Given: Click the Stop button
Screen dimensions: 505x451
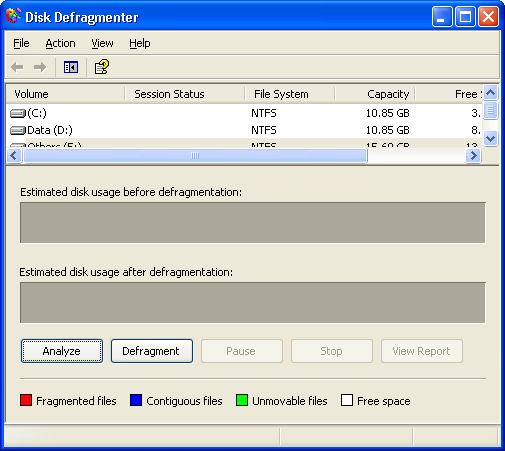Looking at the screenshot, I should tap(332, 351).
